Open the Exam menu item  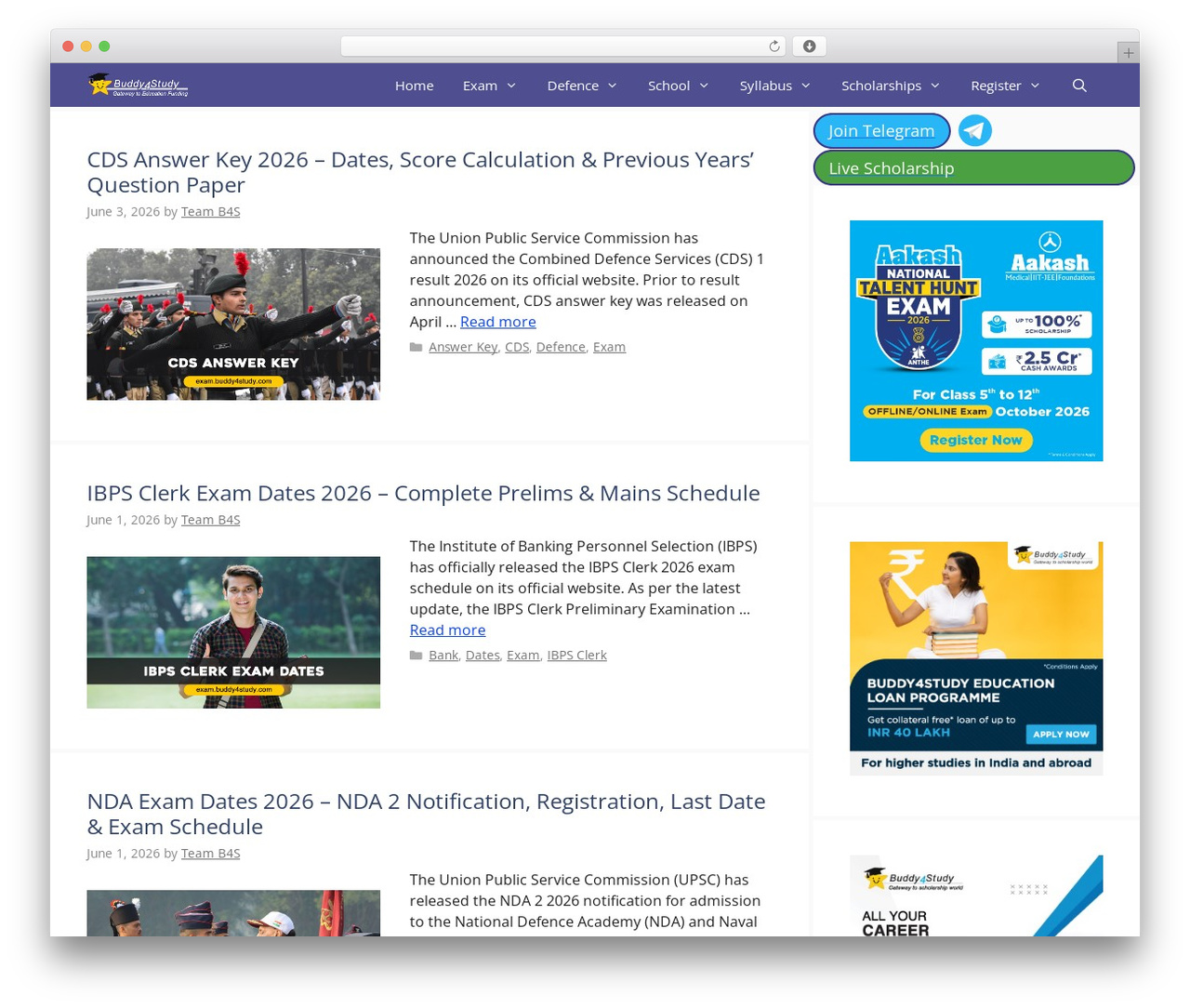(480, 86)
